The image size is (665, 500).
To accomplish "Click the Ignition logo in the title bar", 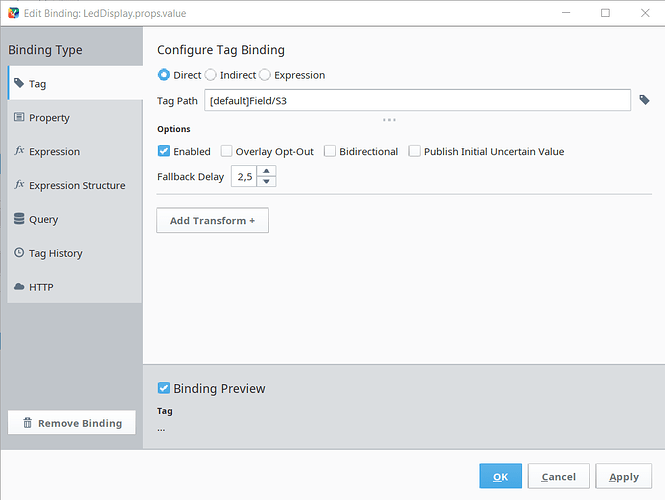I will coord(12,13).
